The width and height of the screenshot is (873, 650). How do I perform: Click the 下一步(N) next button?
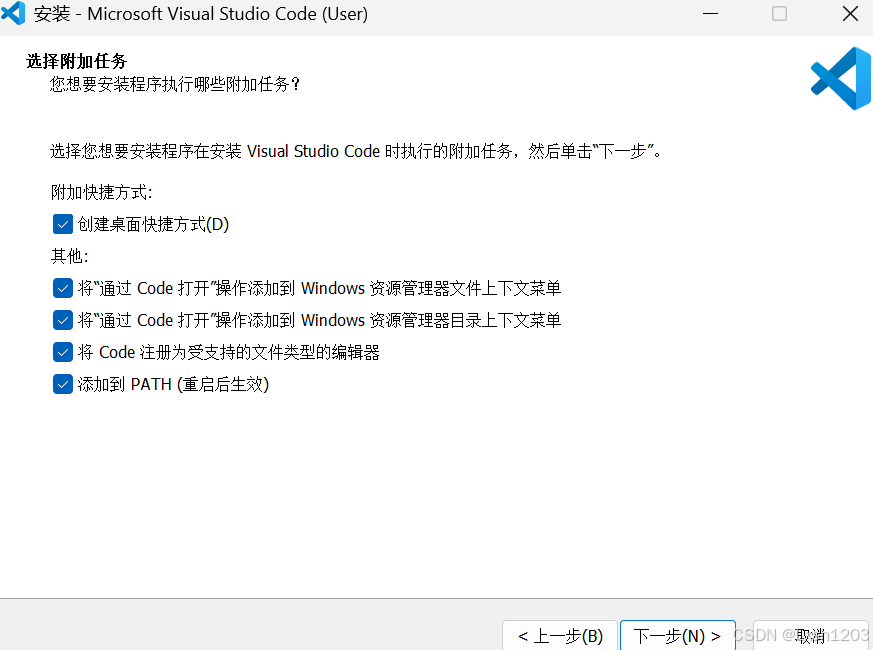[678, 636]
